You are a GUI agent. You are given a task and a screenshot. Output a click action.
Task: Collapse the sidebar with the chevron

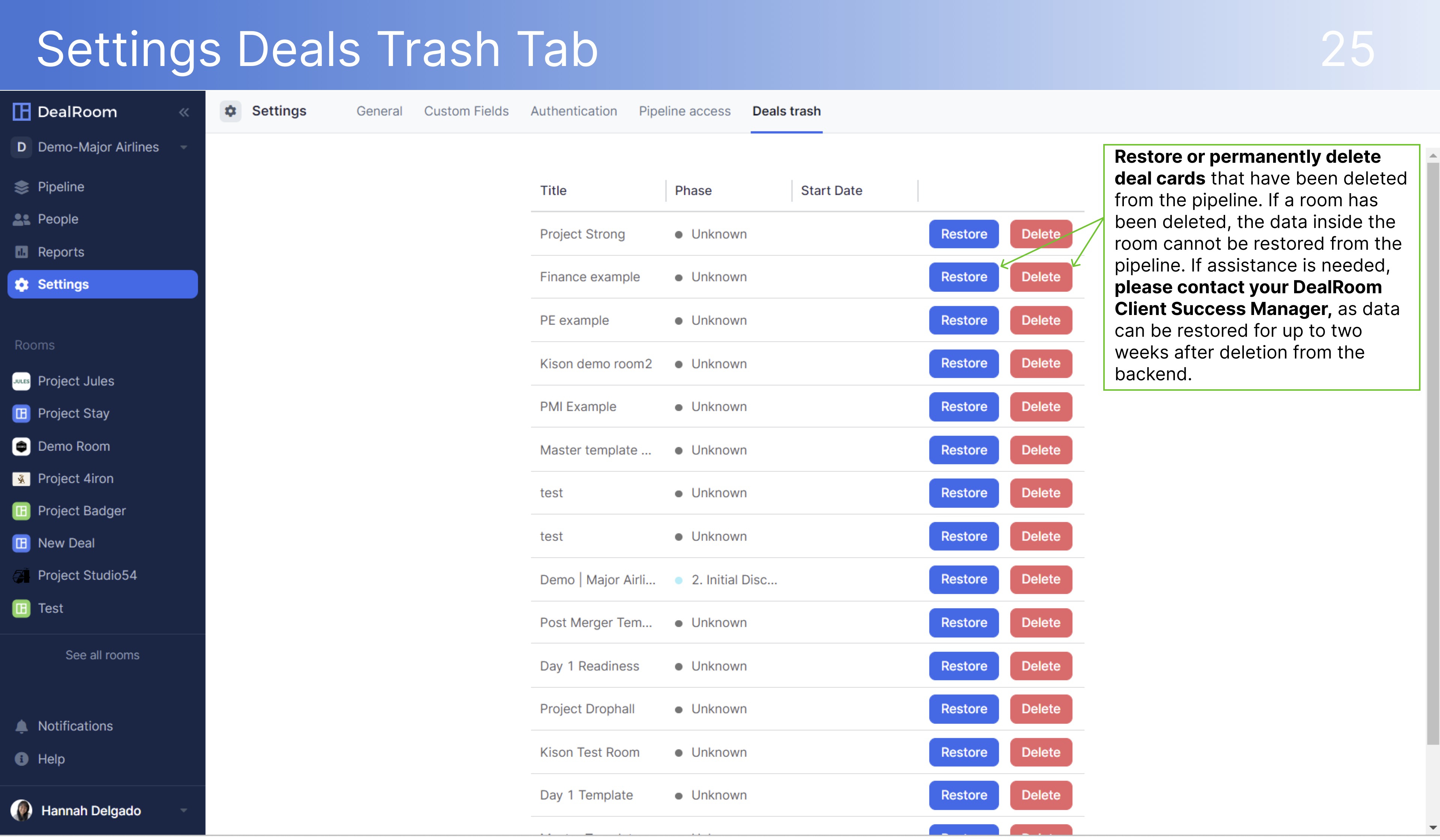point(184,112)
